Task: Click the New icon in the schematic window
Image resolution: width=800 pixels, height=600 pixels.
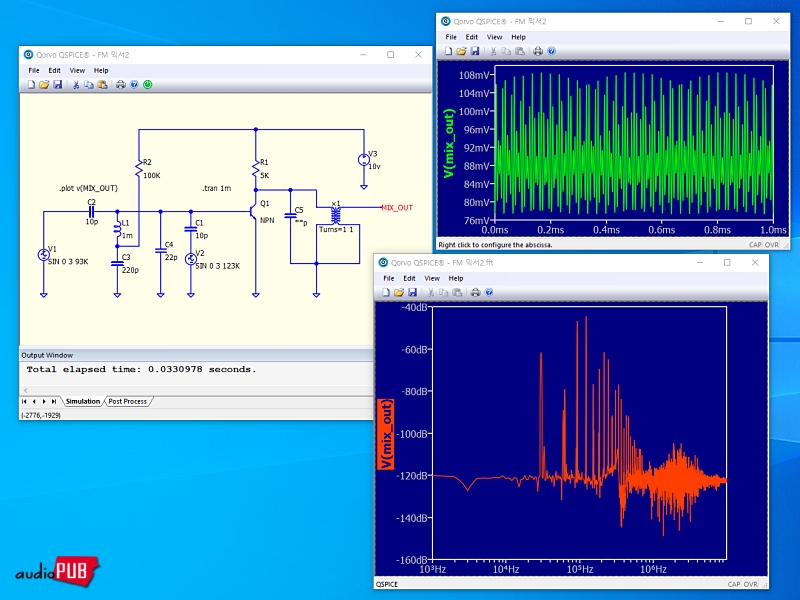Action: click(31, 85)
